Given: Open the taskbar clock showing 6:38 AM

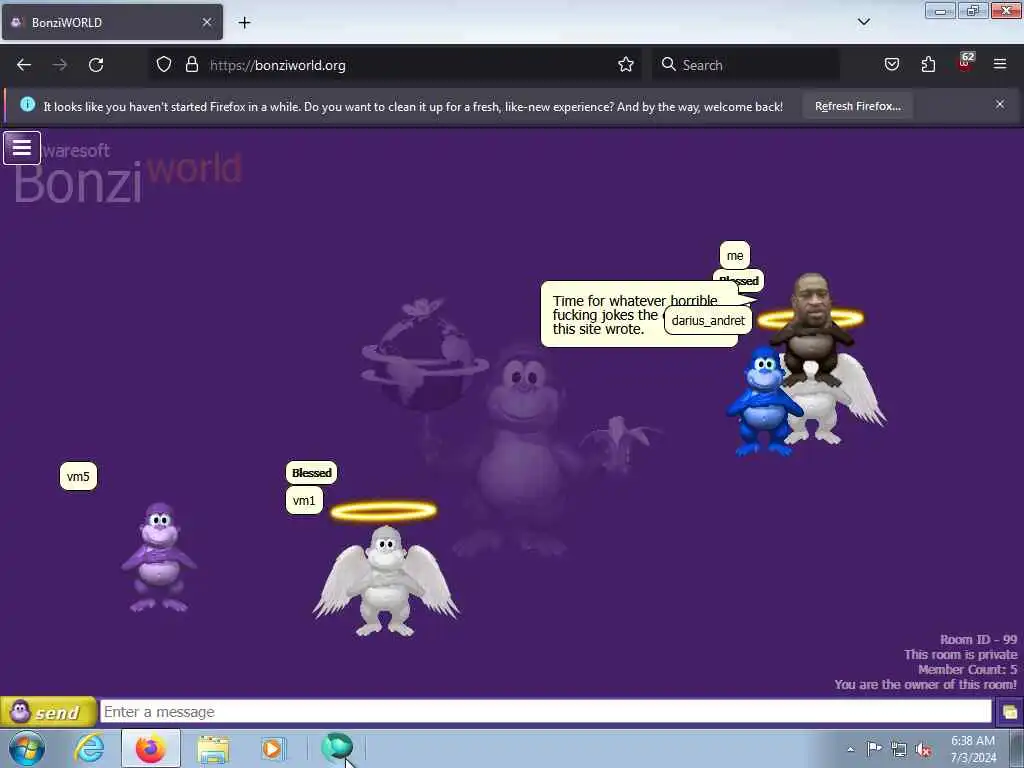Looking at the screenshot, I should 973,749.
